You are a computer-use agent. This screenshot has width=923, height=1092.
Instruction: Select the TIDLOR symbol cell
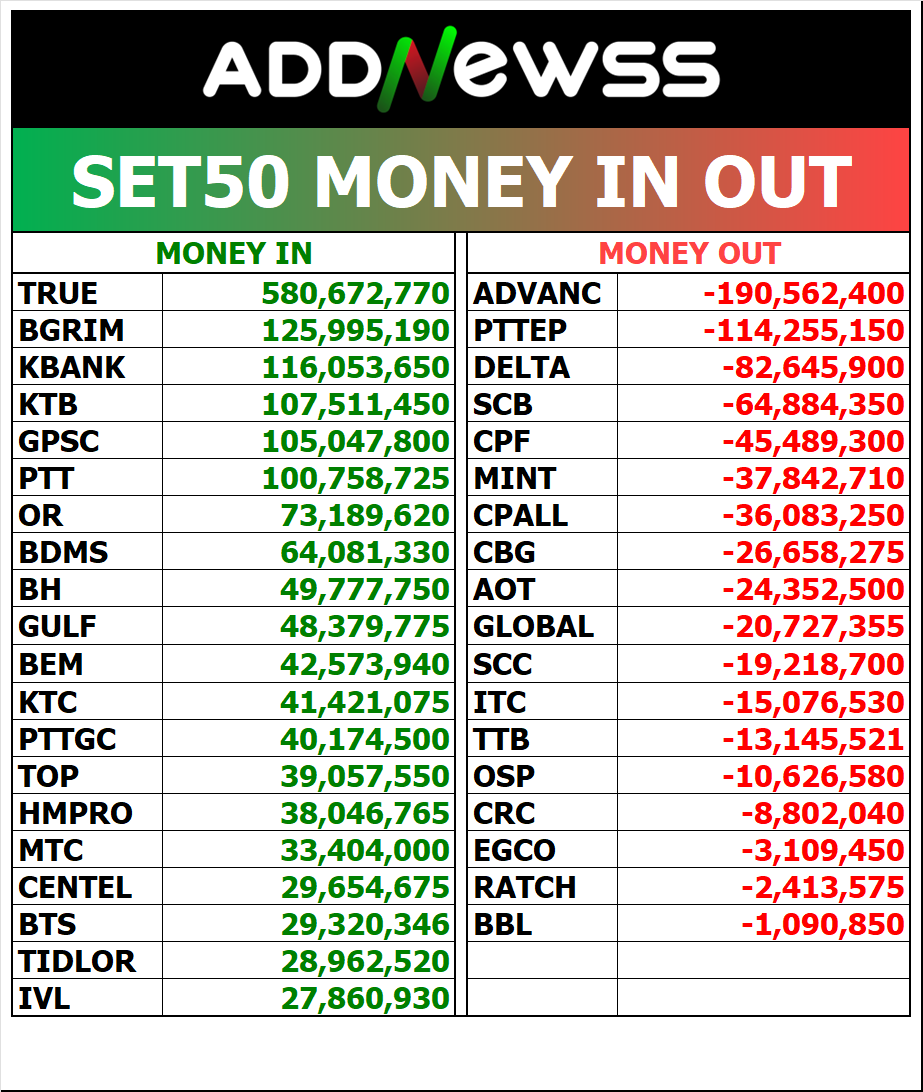pyautogui.click(x=77, y=961)
